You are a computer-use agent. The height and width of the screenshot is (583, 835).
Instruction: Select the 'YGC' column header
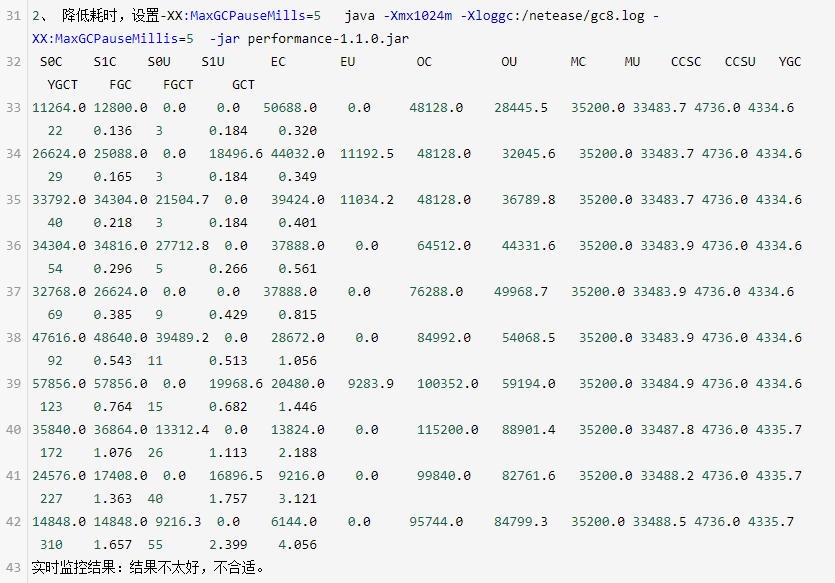[x=789, y=62]
